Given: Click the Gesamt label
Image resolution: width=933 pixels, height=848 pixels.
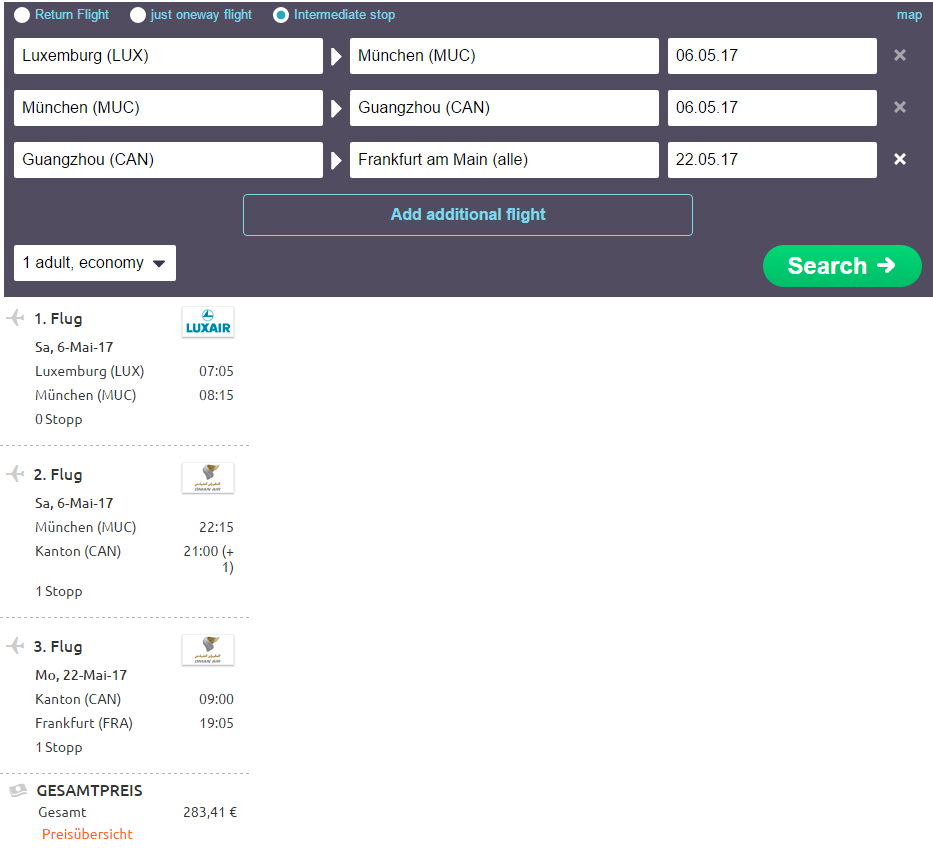Looking at the screenshot, I should tap(62, 812).
